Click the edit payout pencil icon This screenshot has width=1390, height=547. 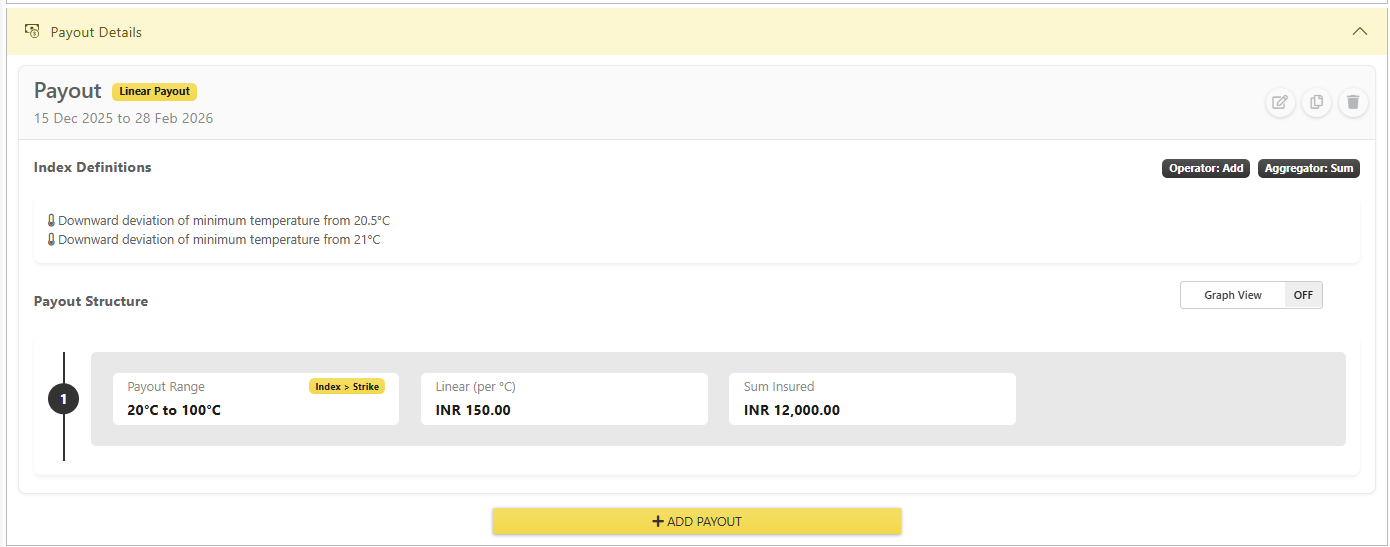click(x=1279, y=102)
